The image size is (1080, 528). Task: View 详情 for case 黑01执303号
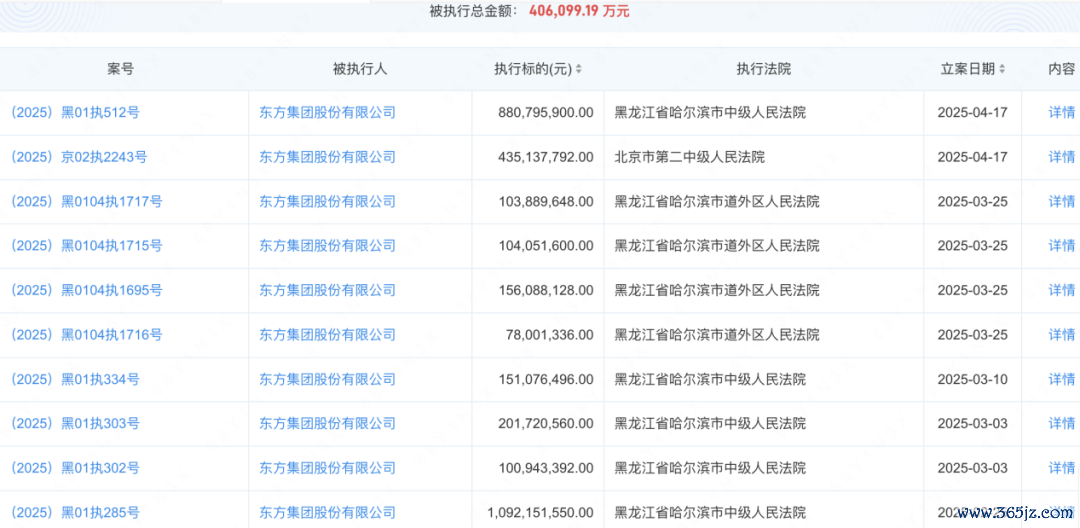click(1061, 423)
